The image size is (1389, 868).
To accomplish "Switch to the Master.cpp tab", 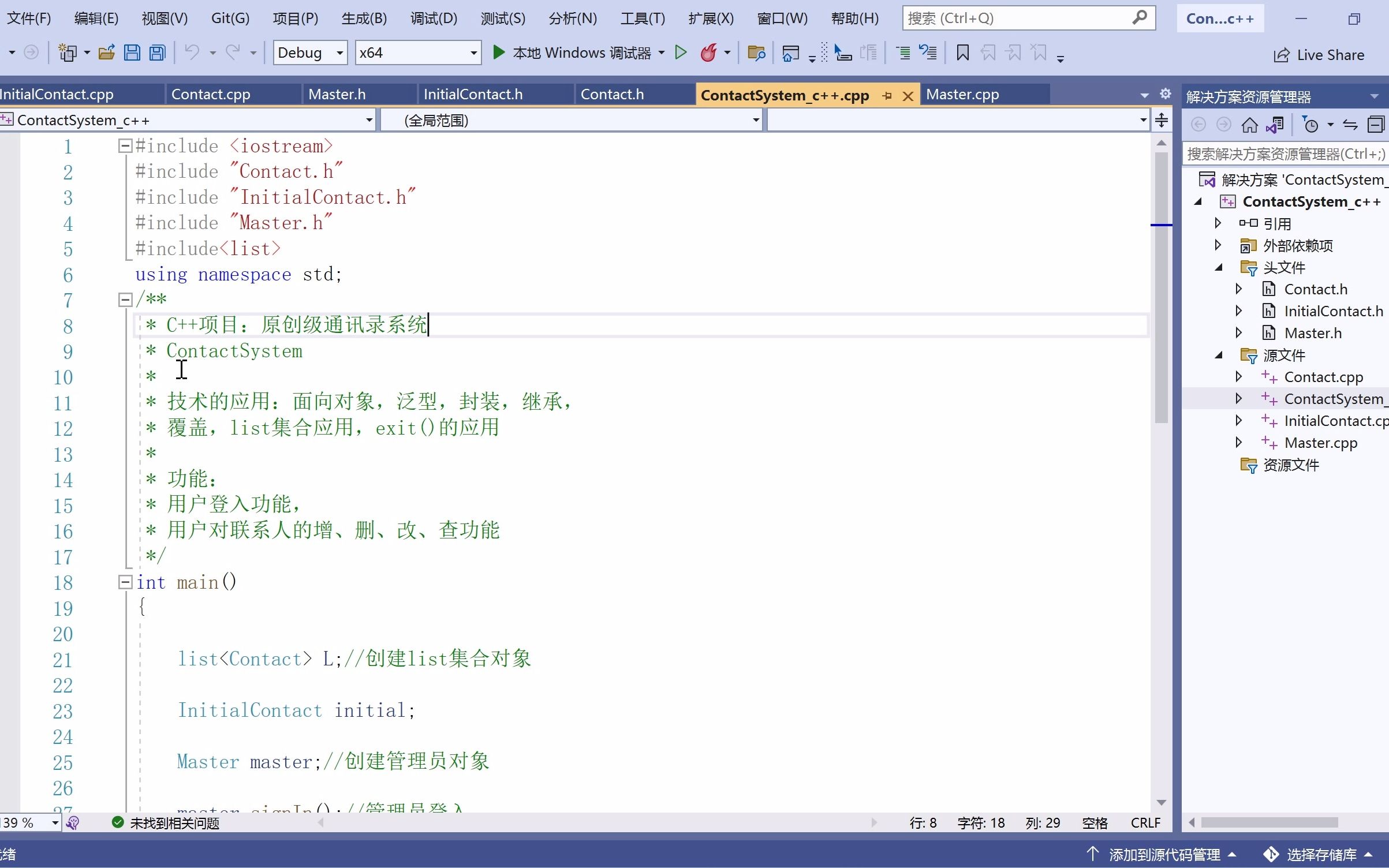I will 962,94.
